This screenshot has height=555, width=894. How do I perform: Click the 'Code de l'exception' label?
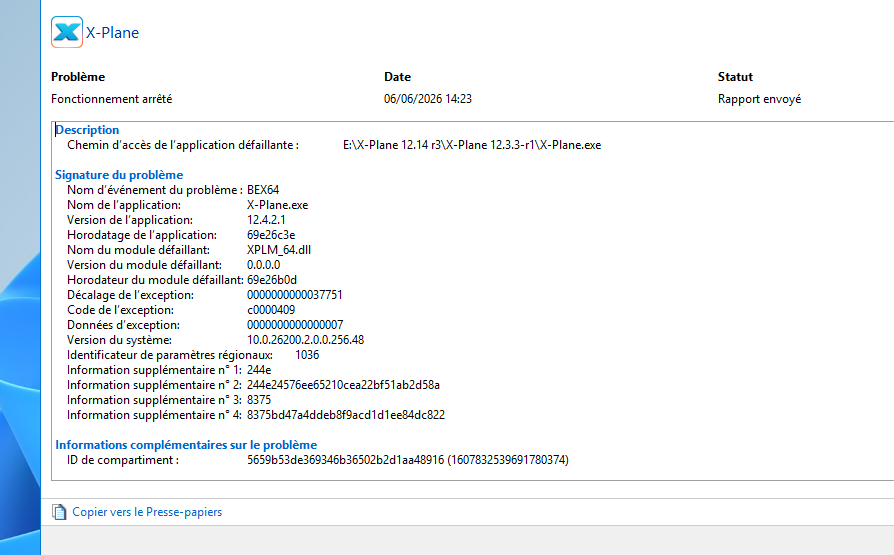(x=120, y=310)
